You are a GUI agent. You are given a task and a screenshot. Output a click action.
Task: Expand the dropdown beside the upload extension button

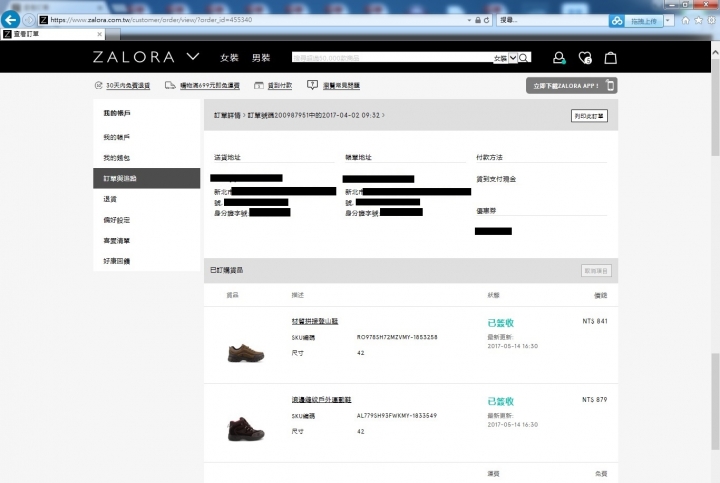668,21
